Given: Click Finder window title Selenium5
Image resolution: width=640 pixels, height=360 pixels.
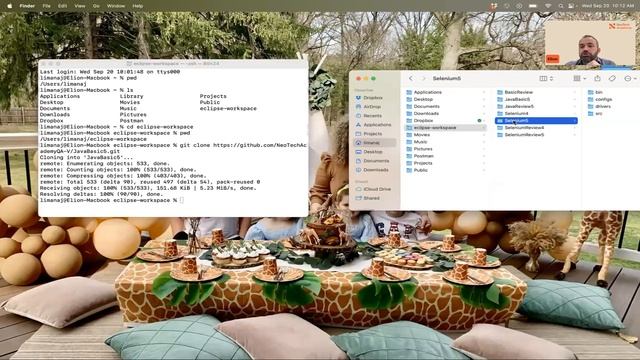Looking at the screenshot, I should pos(447,78).
